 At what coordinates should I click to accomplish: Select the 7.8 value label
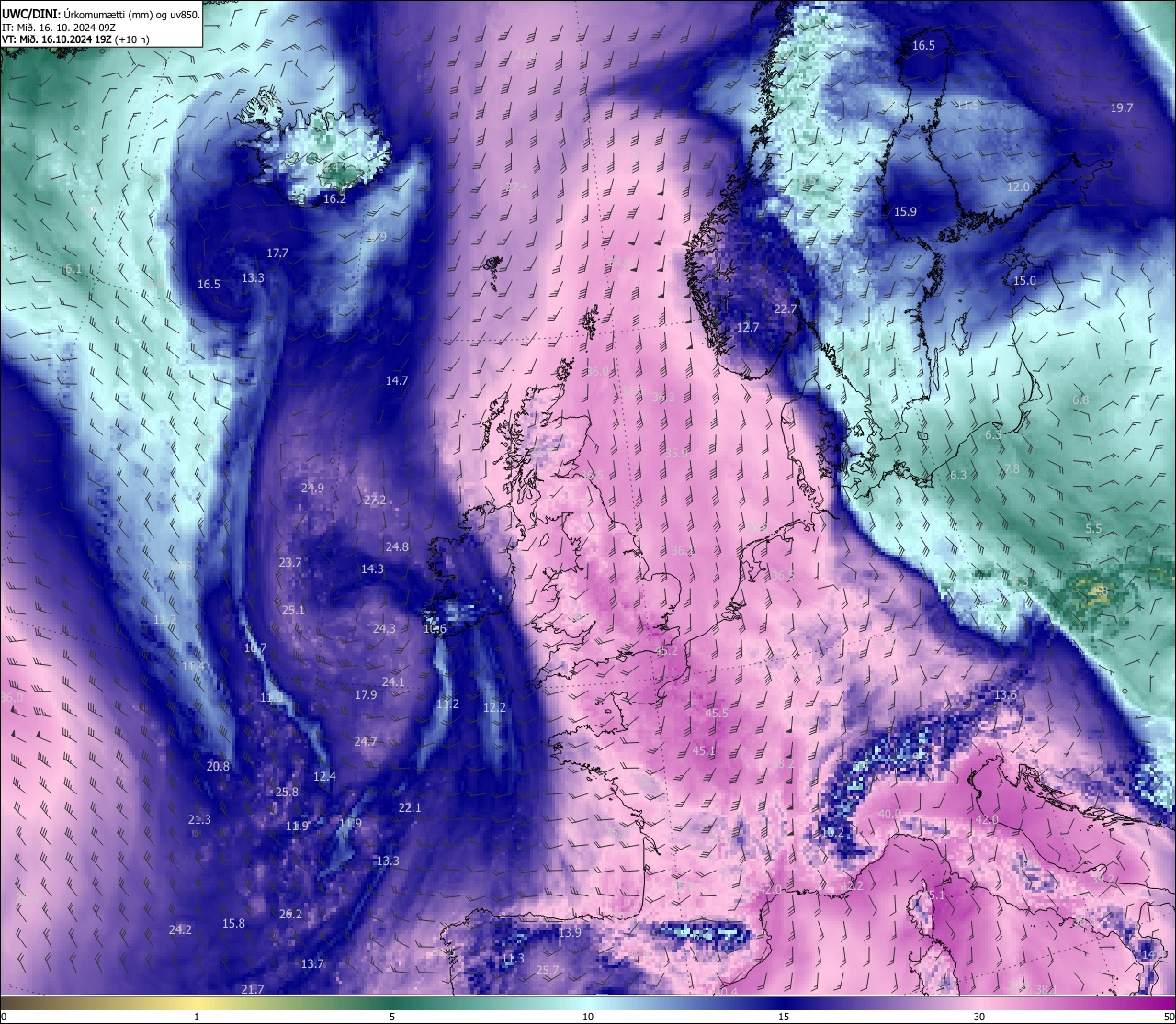tap(1011, 468)
